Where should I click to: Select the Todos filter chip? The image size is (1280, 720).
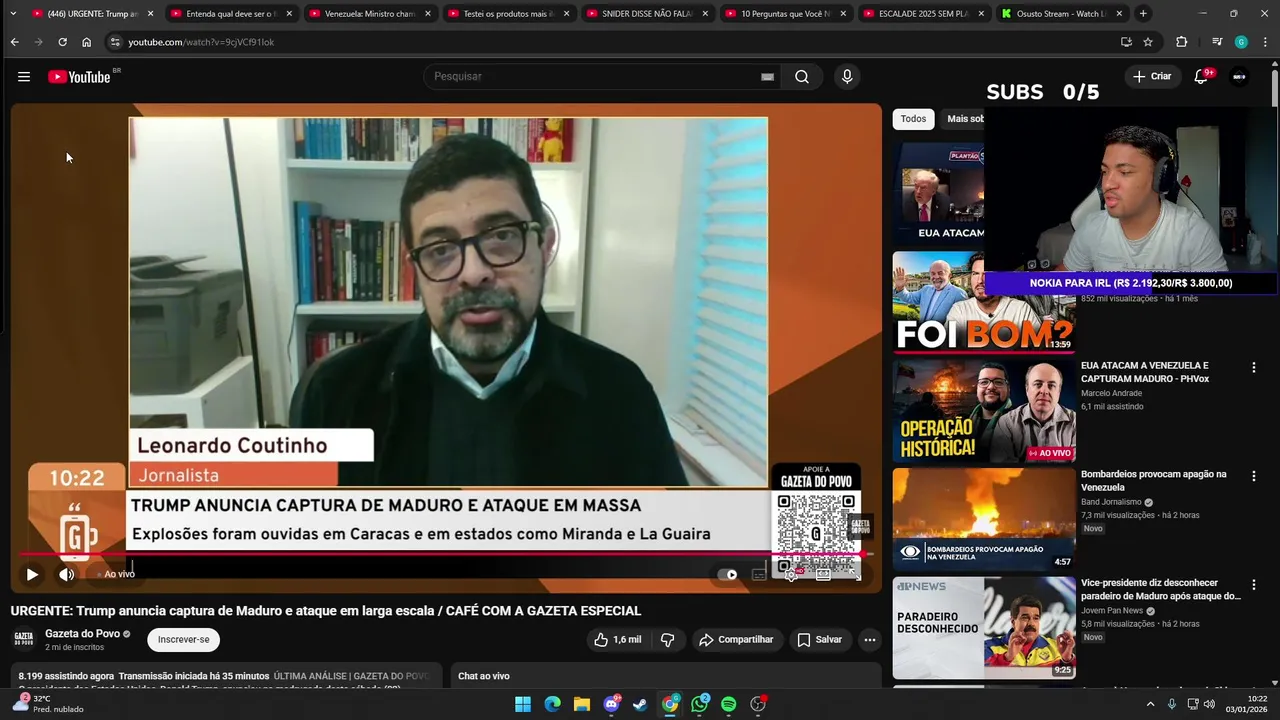[x=913, y=119]
